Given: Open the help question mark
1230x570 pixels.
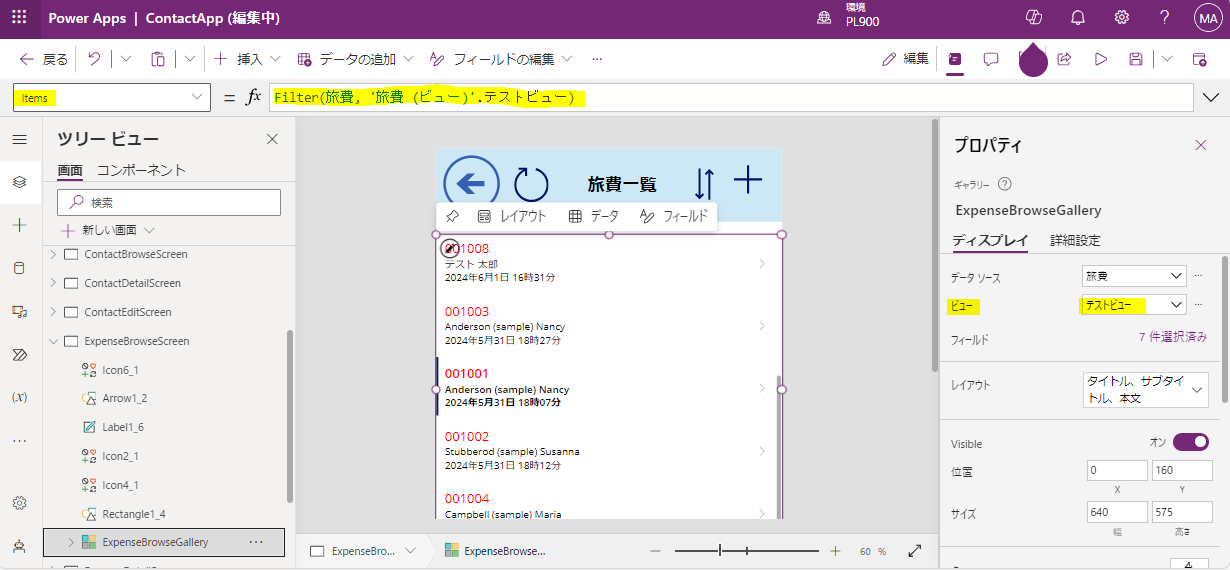Looking at the screenshot, I should point(1165,18).
